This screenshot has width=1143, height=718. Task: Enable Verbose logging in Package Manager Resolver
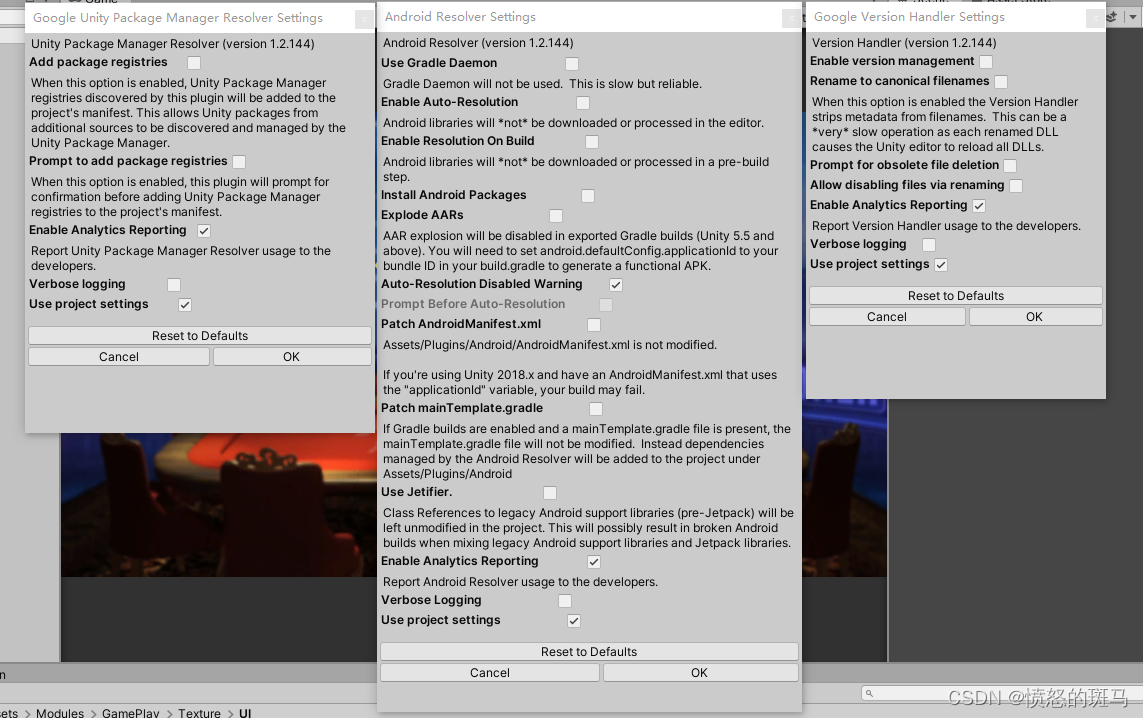(174, 285)
